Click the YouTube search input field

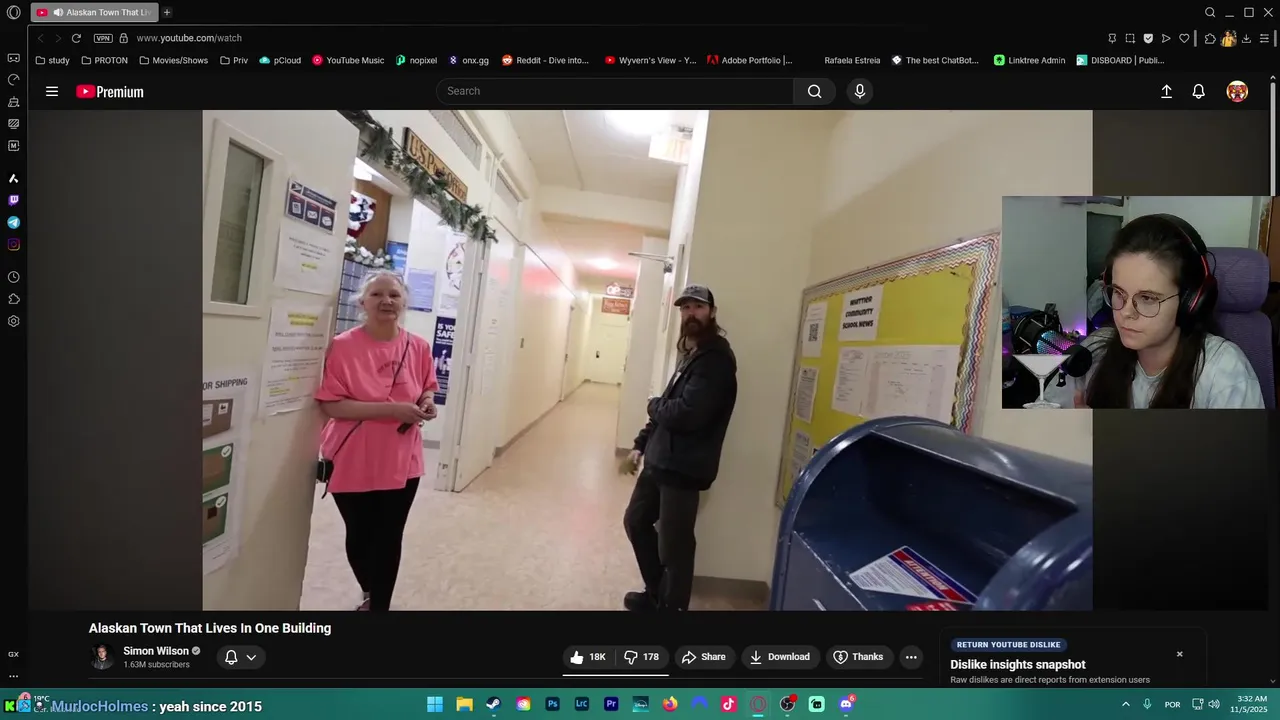point(615,91)
